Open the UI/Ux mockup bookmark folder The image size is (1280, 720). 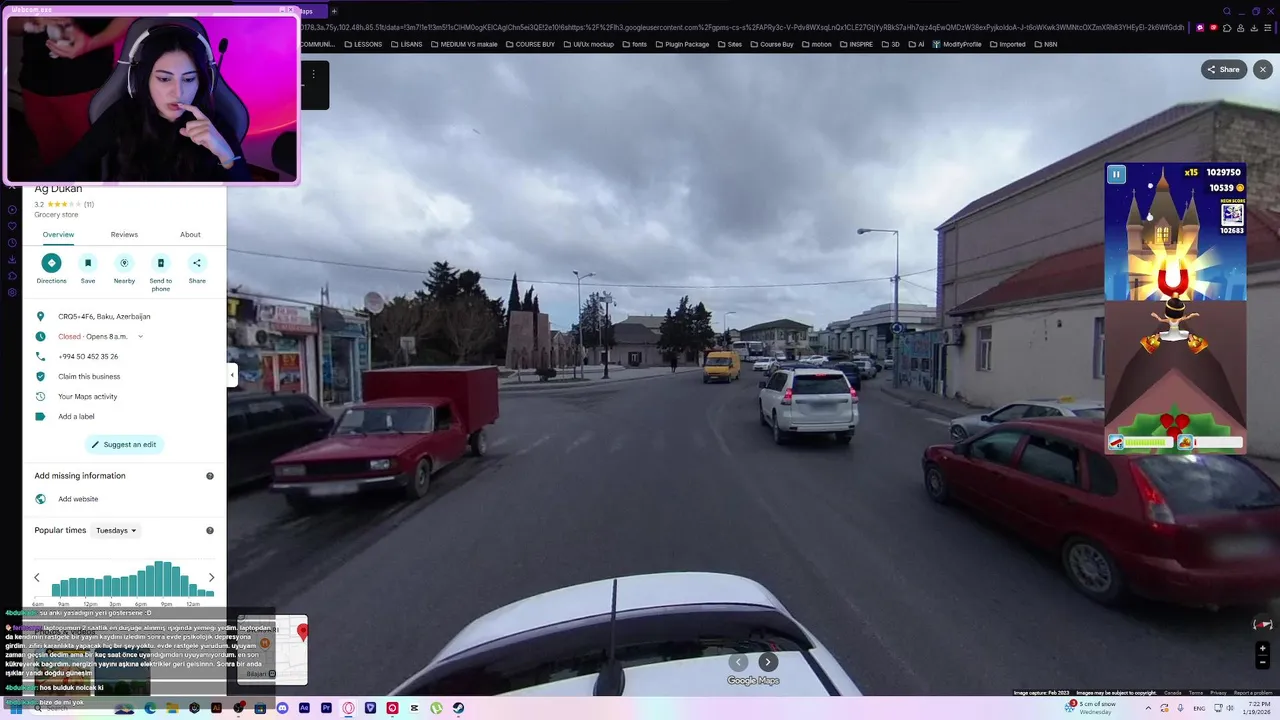(x=588, y=44)
